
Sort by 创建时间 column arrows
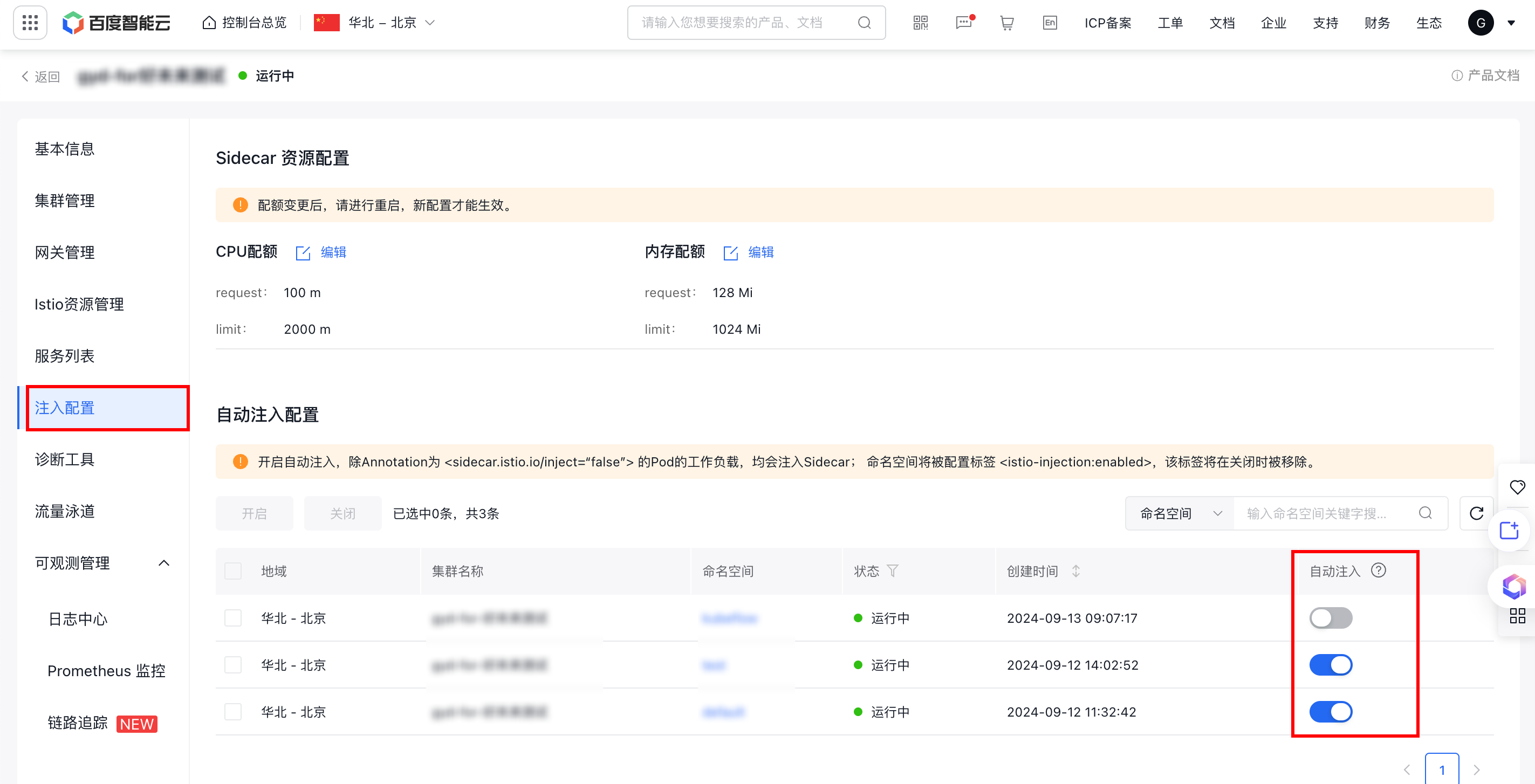tap(1076, 572)
